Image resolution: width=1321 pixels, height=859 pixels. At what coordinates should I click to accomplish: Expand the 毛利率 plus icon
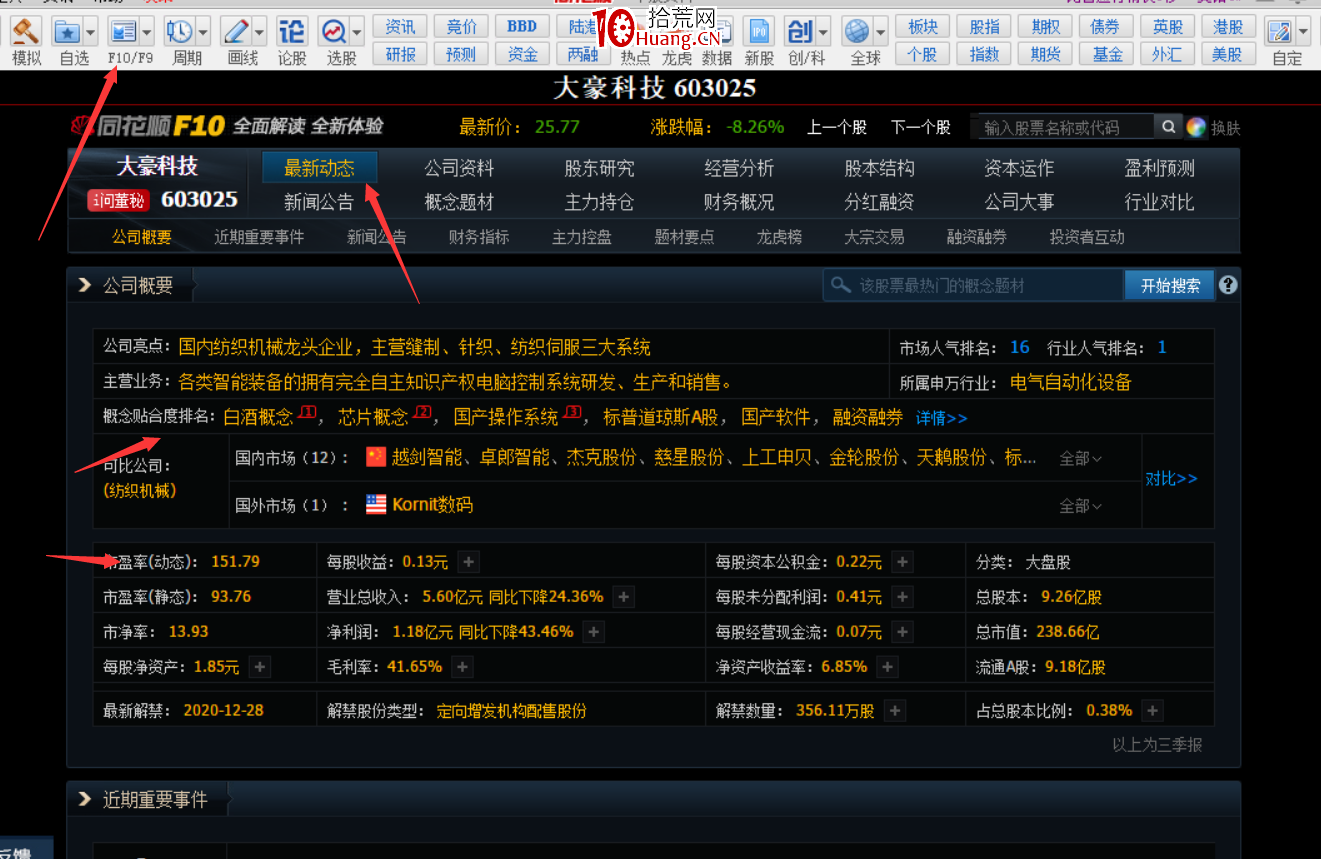461,667
